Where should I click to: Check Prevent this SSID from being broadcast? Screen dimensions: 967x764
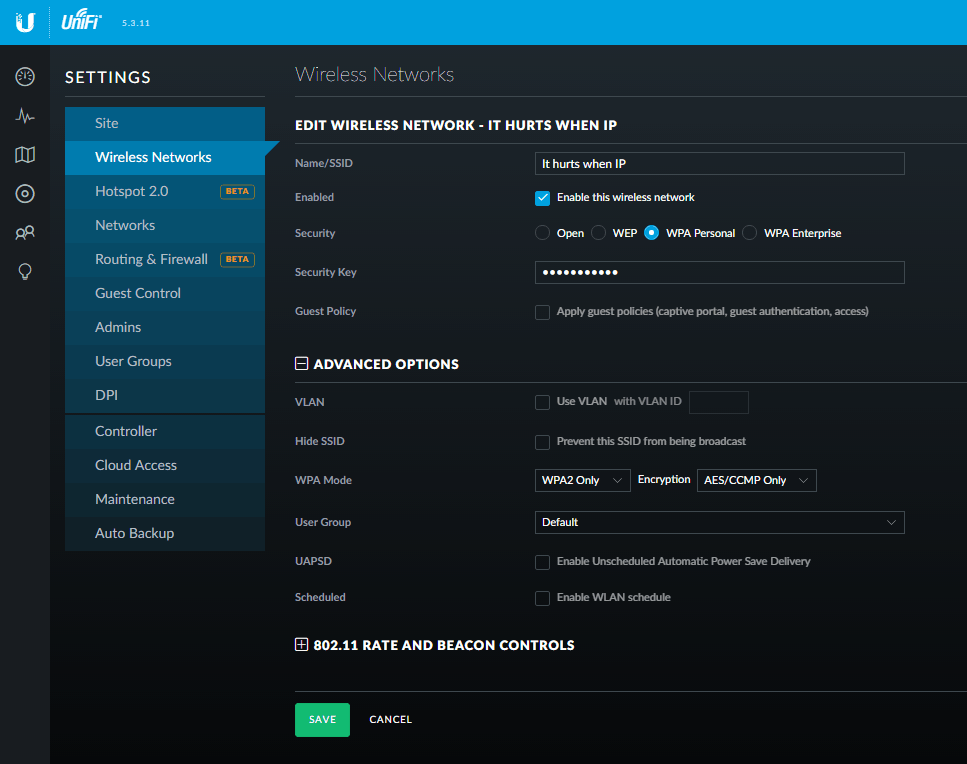click(x=542, y=442)
